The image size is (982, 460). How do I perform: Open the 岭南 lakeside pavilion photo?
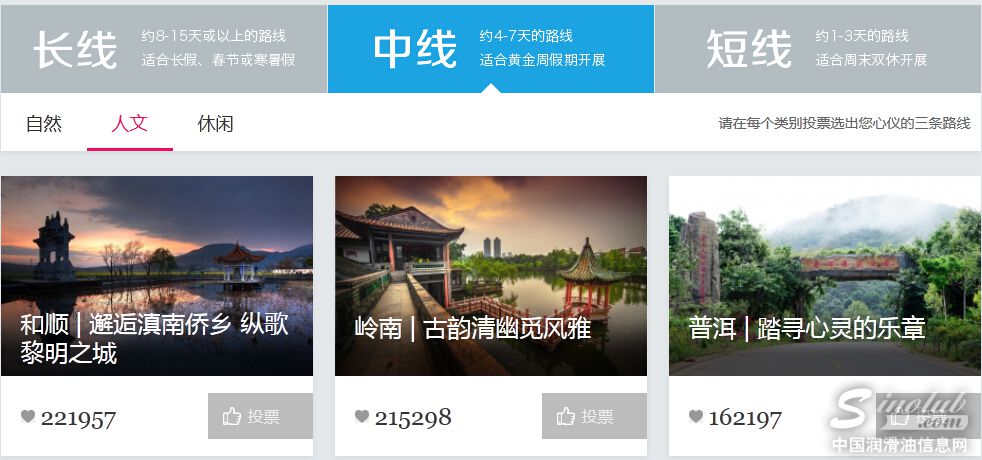[491, 275]
